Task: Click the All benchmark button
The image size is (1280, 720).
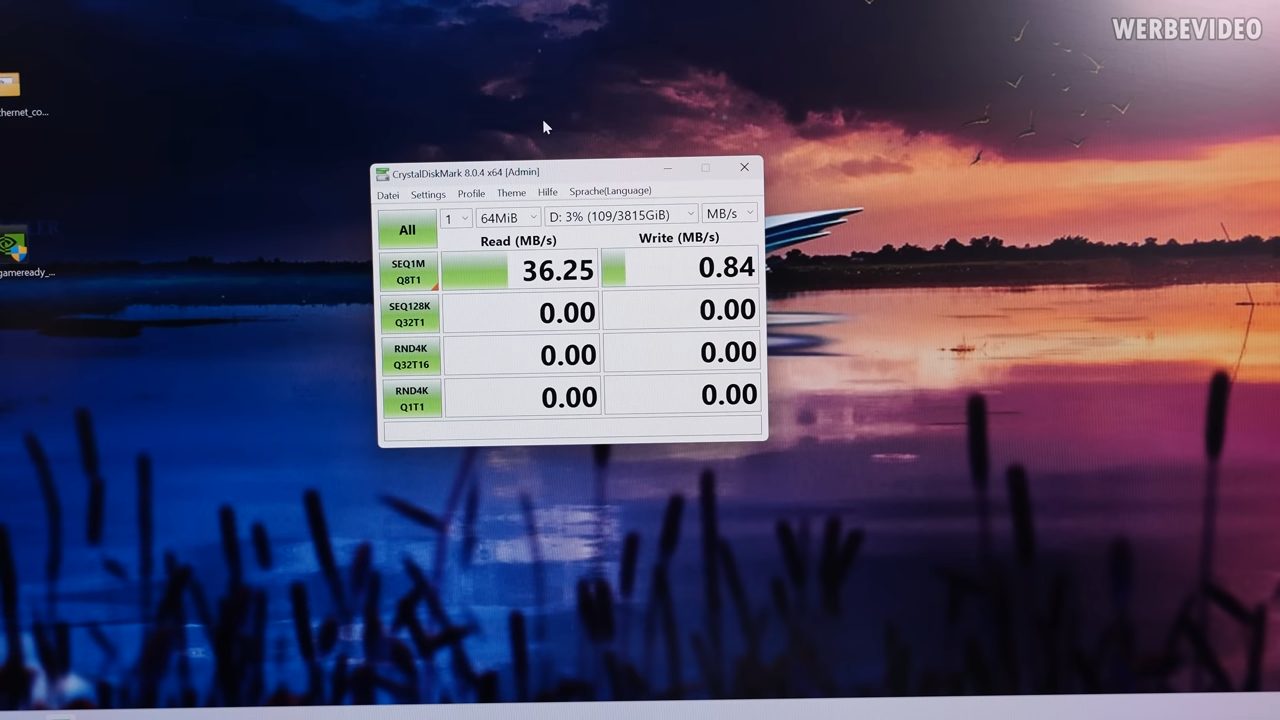Action: (407, 231)
